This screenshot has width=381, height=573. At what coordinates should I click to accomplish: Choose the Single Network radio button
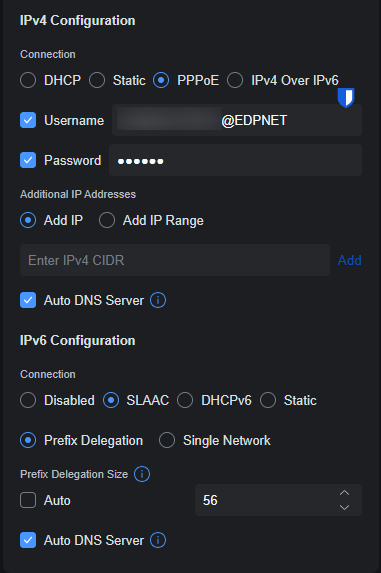coord(167,440)
